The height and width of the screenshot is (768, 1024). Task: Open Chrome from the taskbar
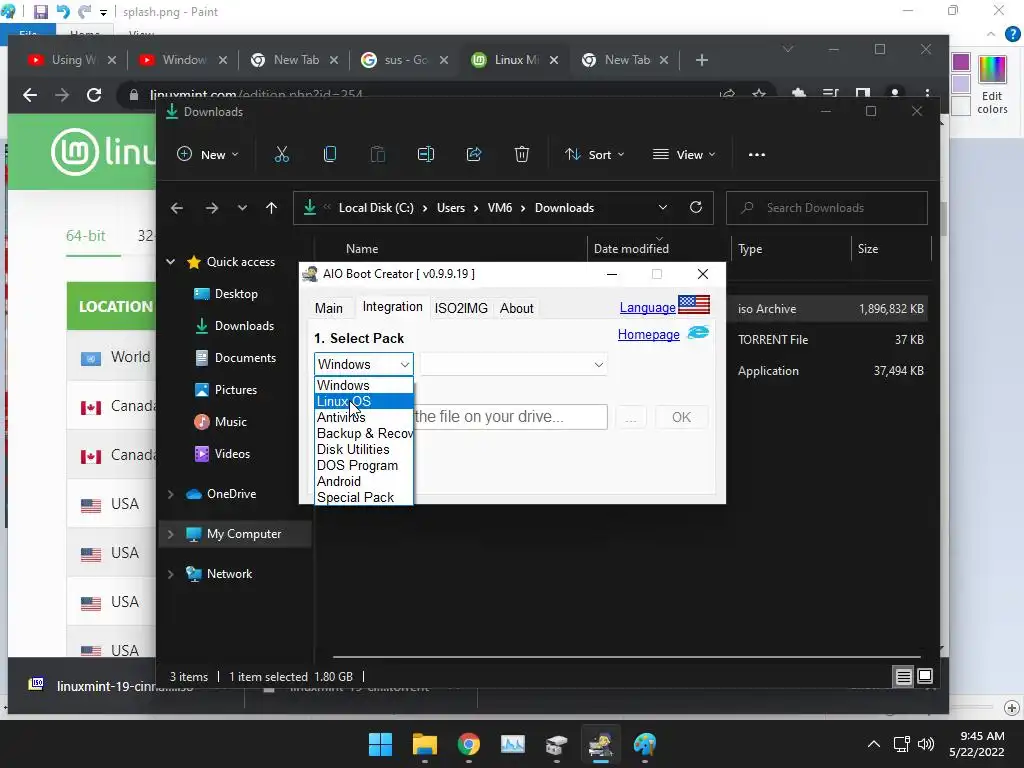(x=468, y=744)
